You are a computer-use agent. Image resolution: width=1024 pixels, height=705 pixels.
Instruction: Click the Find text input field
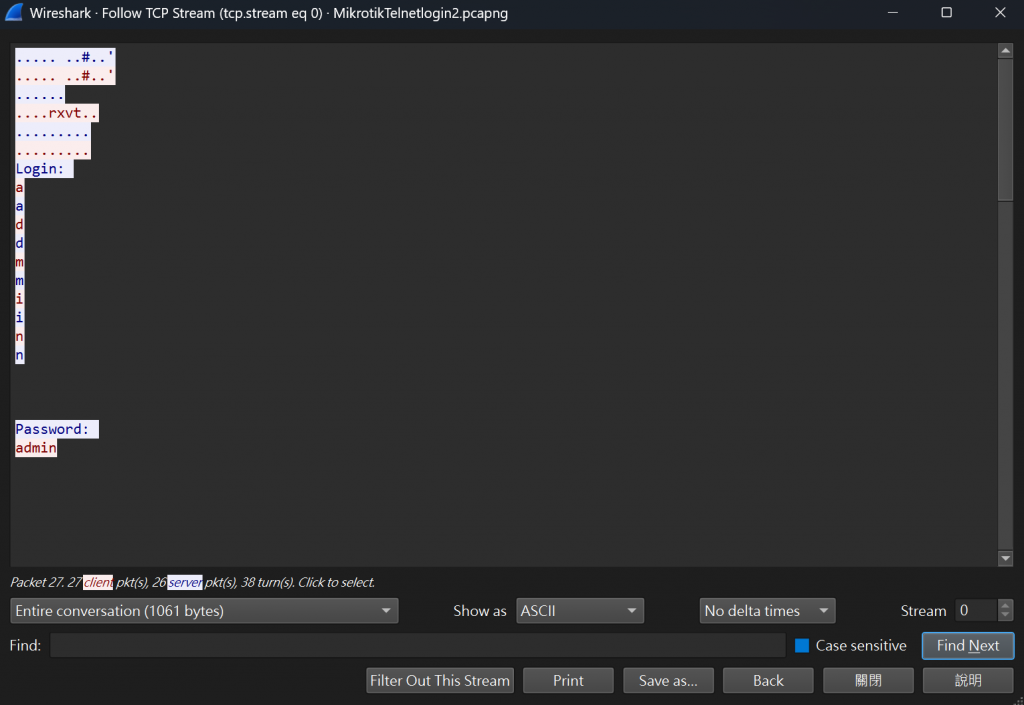pos(417,645)
